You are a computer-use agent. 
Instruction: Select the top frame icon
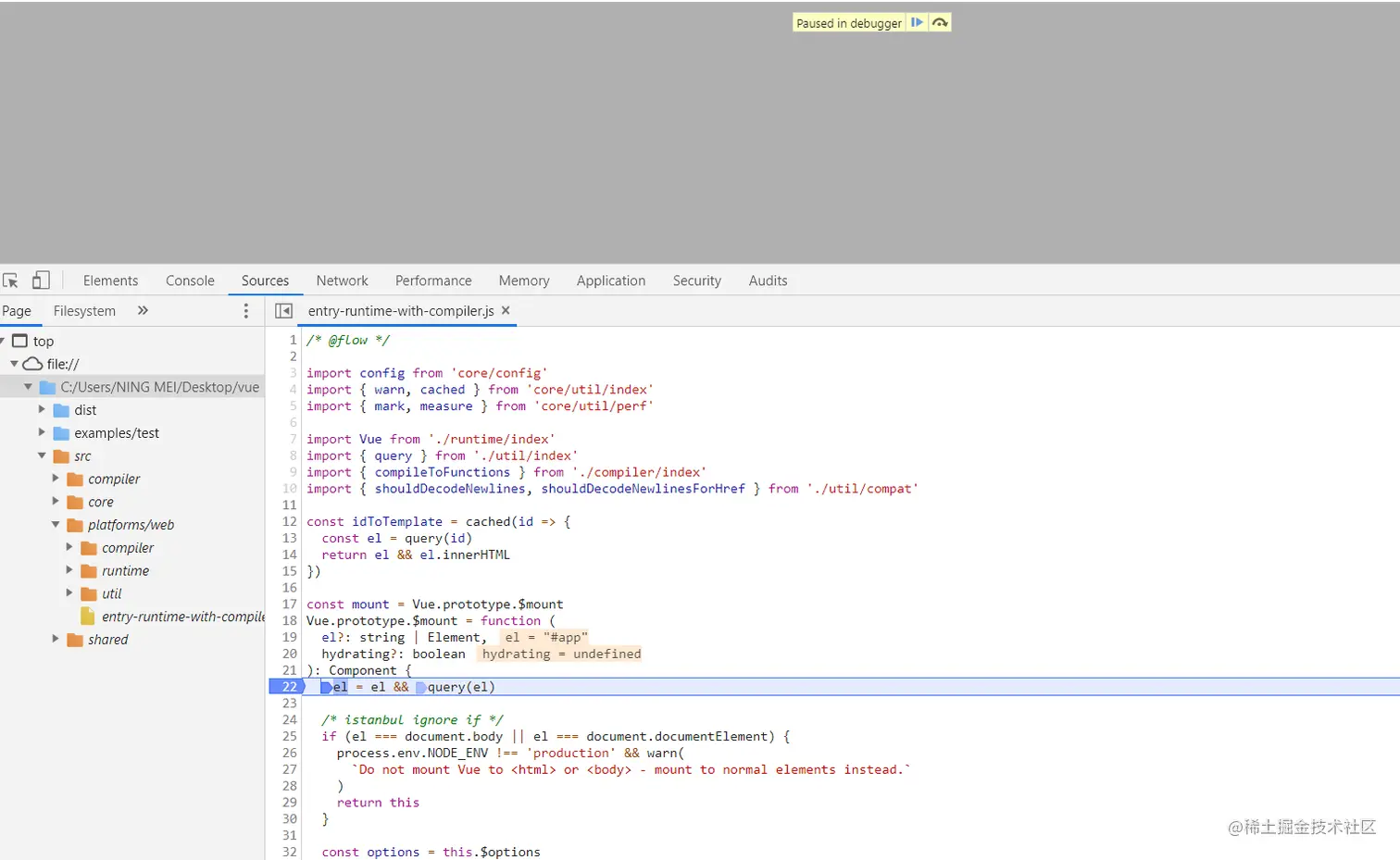coord(19,341)
